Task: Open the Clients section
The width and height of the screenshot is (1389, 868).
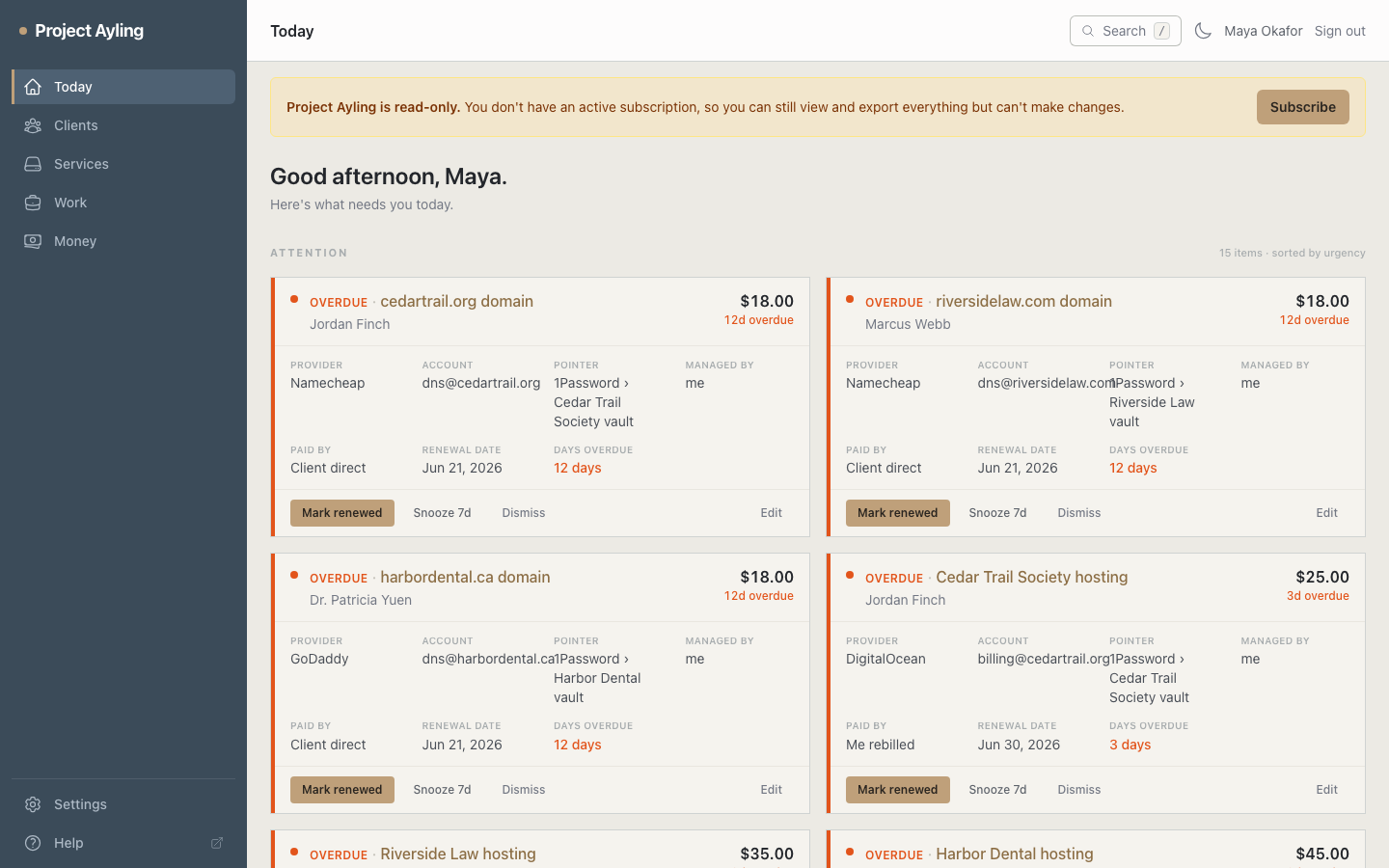Action: coord(123,125)
